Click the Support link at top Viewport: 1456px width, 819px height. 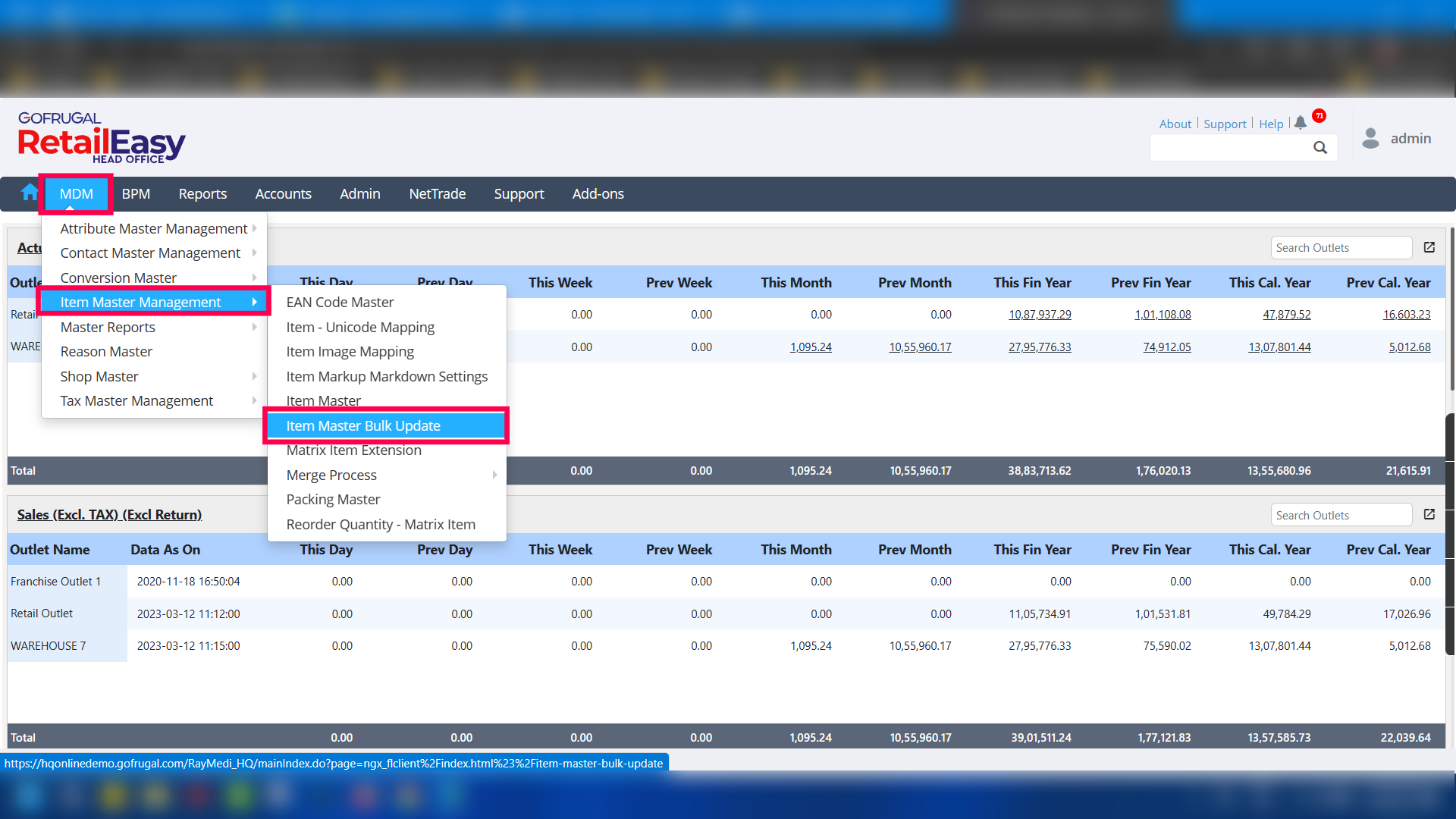tap(1224, 124)
